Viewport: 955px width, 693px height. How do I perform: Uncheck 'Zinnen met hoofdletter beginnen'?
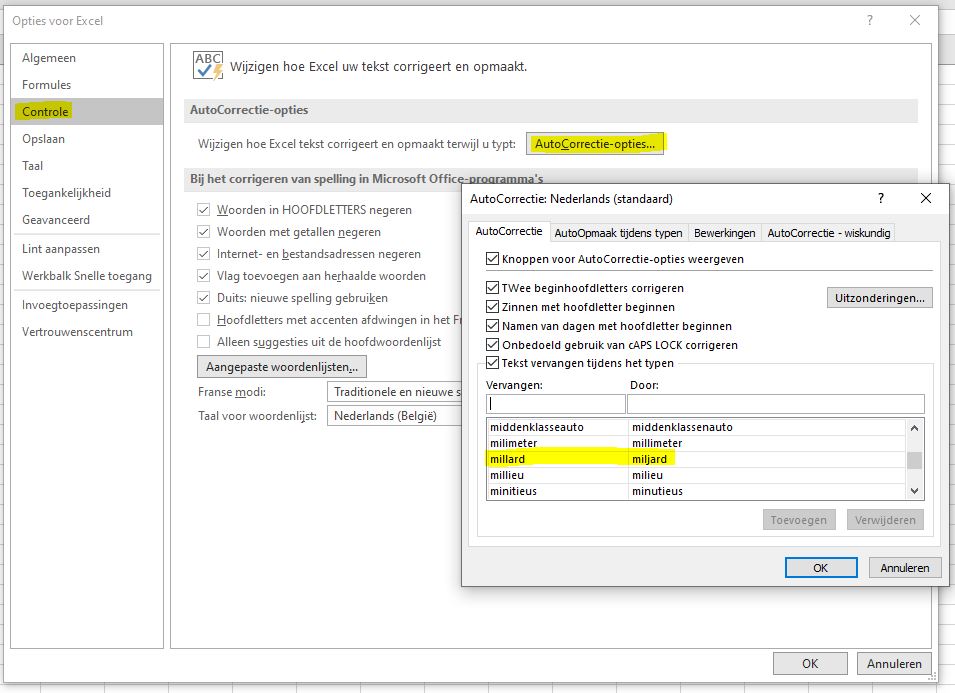(492, 307)
